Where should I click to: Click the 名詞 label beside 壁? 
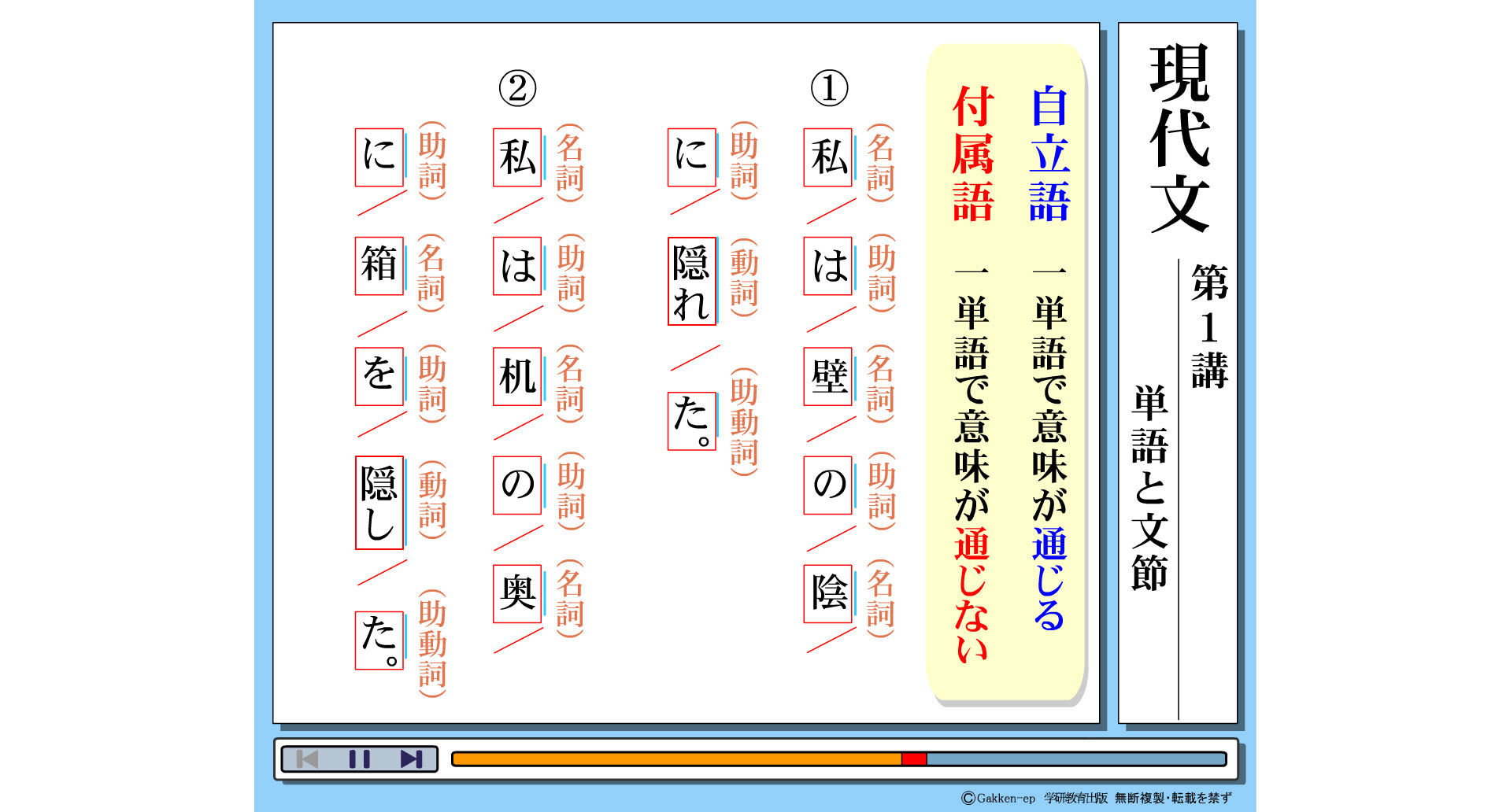coord(881,383)
